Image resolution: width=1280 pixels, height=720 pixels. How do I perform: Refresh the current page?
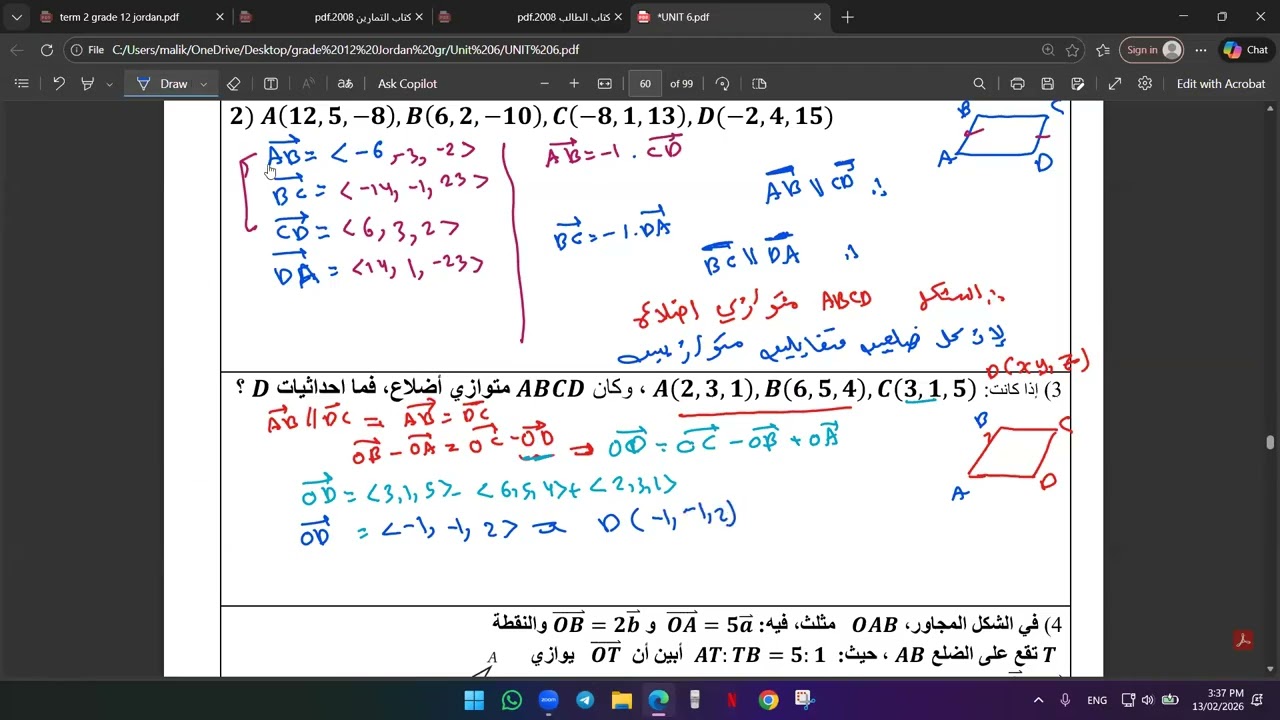click(x=47, y=50)
